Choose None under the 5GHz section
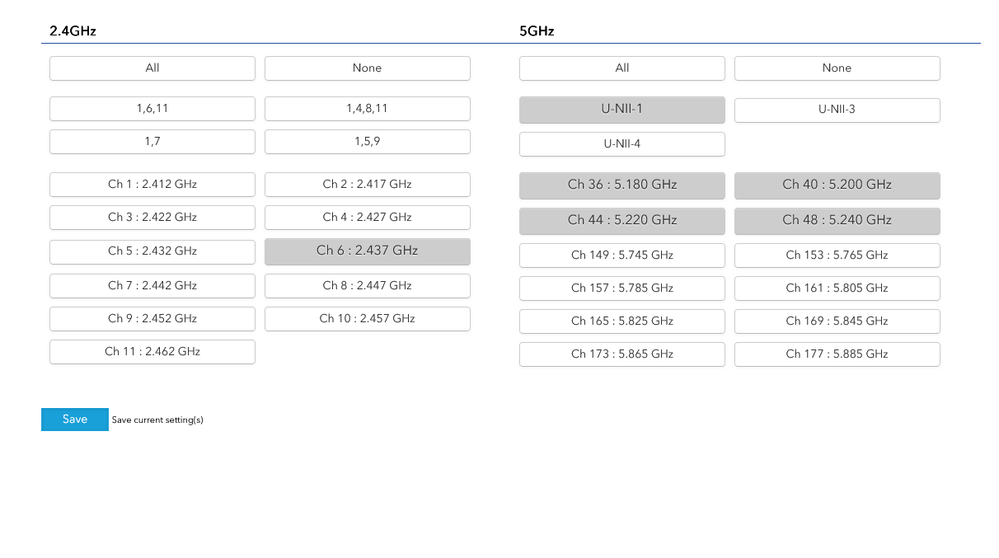 (x=837, y=68)
